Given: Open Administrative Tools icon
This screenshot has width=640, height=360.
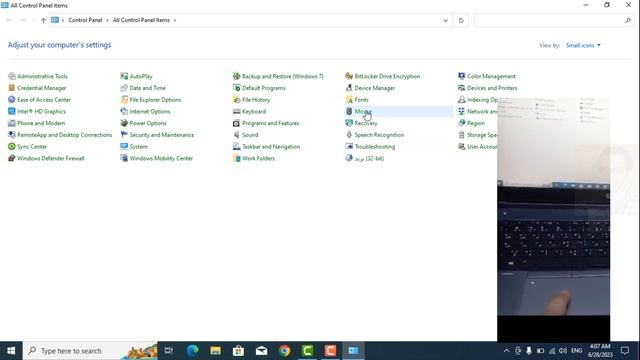Looking at the screenshot, I should (12, 76).
